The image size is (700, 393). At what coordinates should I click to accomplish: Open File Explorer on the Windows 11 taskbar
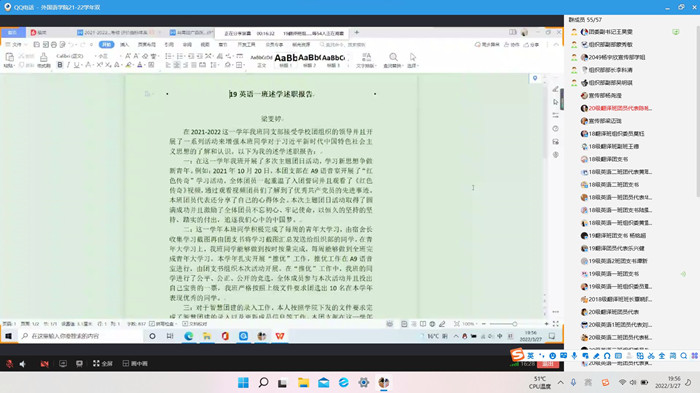tap(304, 382)
